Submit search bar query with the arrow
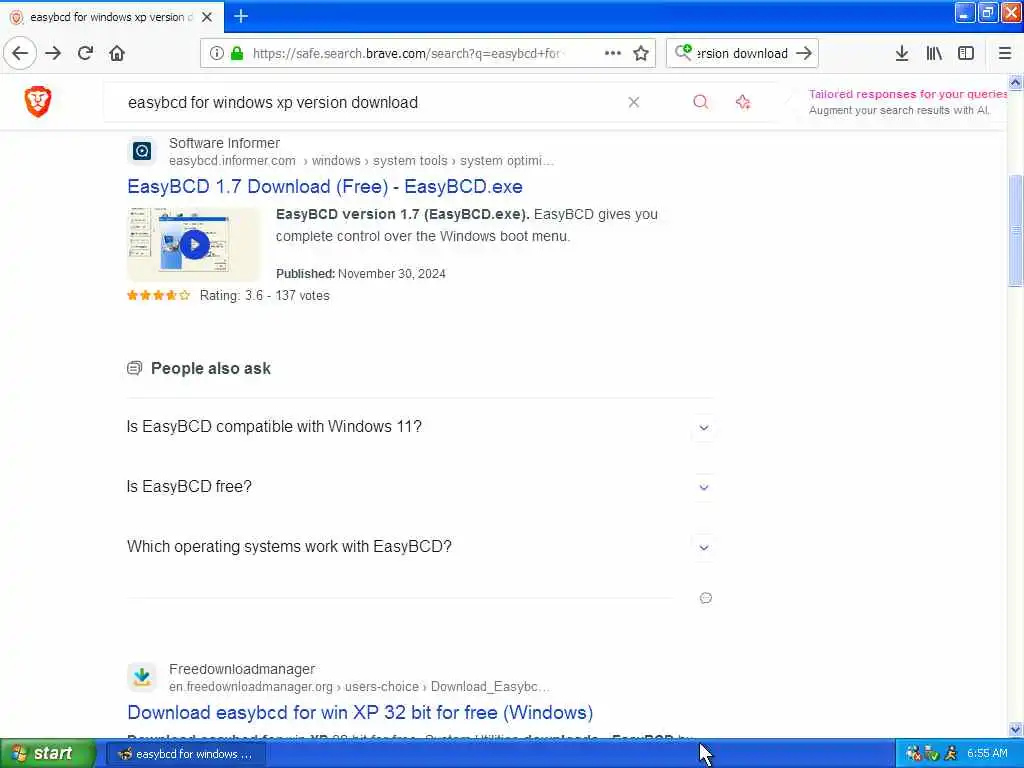 click(x=805, y=53)
